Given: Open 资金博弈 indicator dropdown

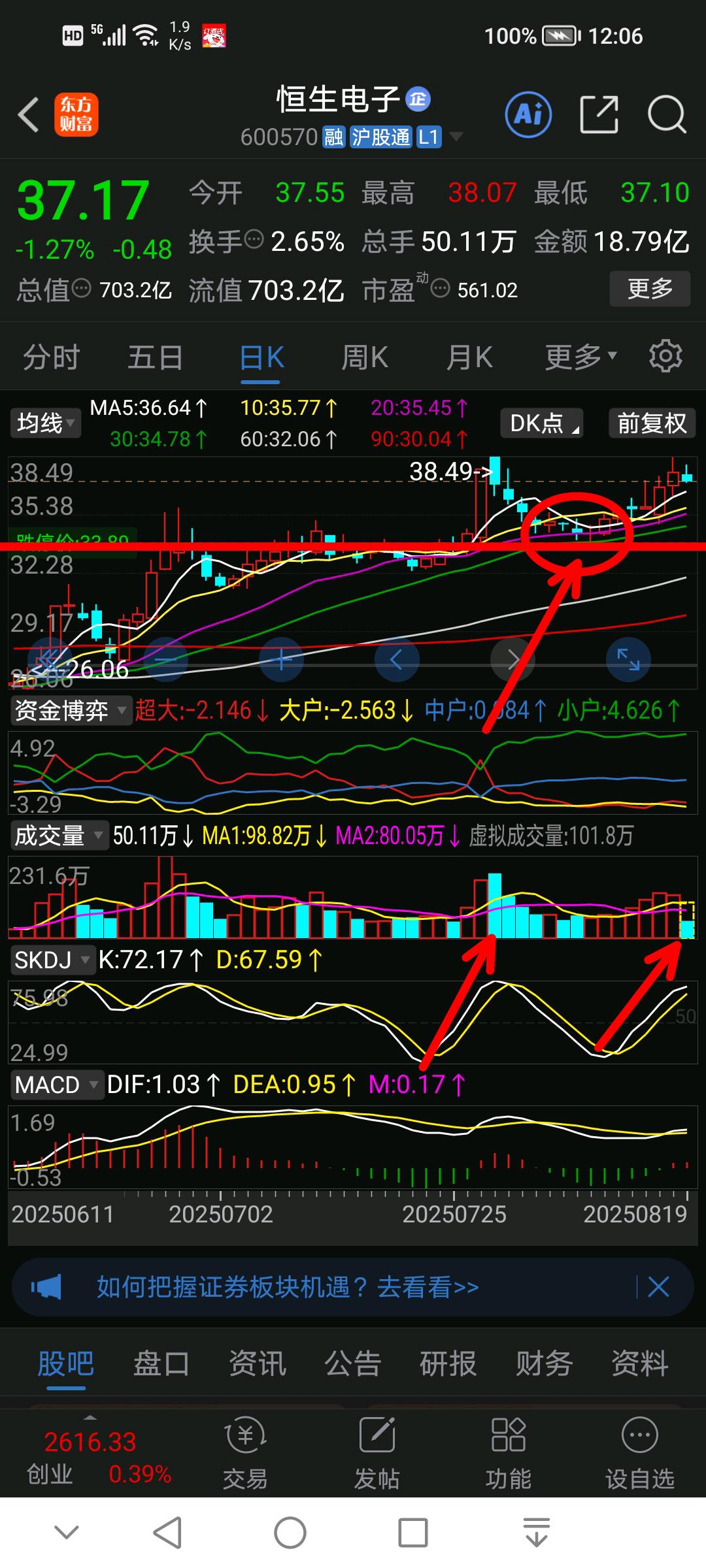Looking at the screenshot, I should 71,710.
